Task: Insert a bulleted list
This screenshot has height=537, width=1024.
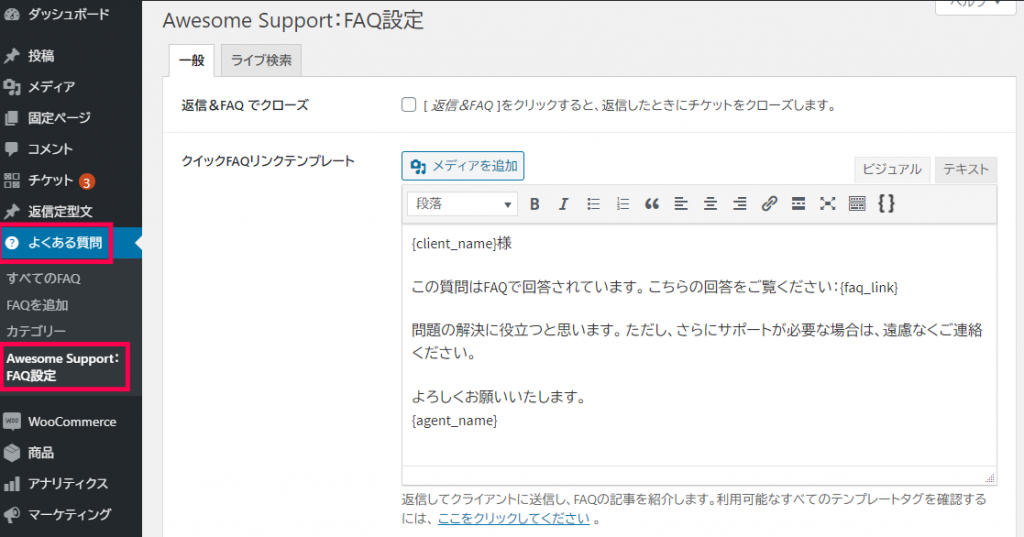Action: [593, 204]
